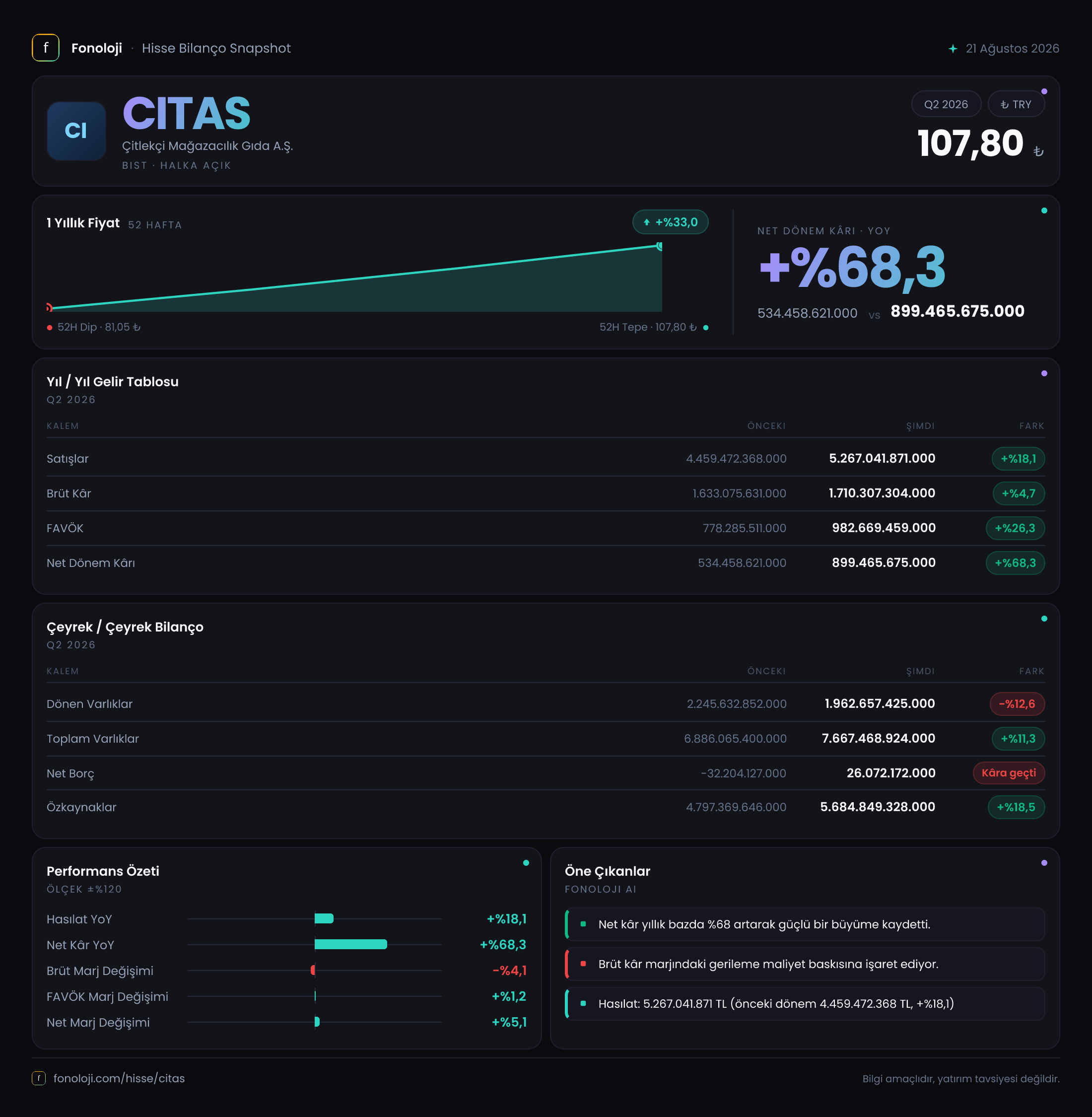Click the highlight about brüt kâr marjı decline

(x=805, y=964)
